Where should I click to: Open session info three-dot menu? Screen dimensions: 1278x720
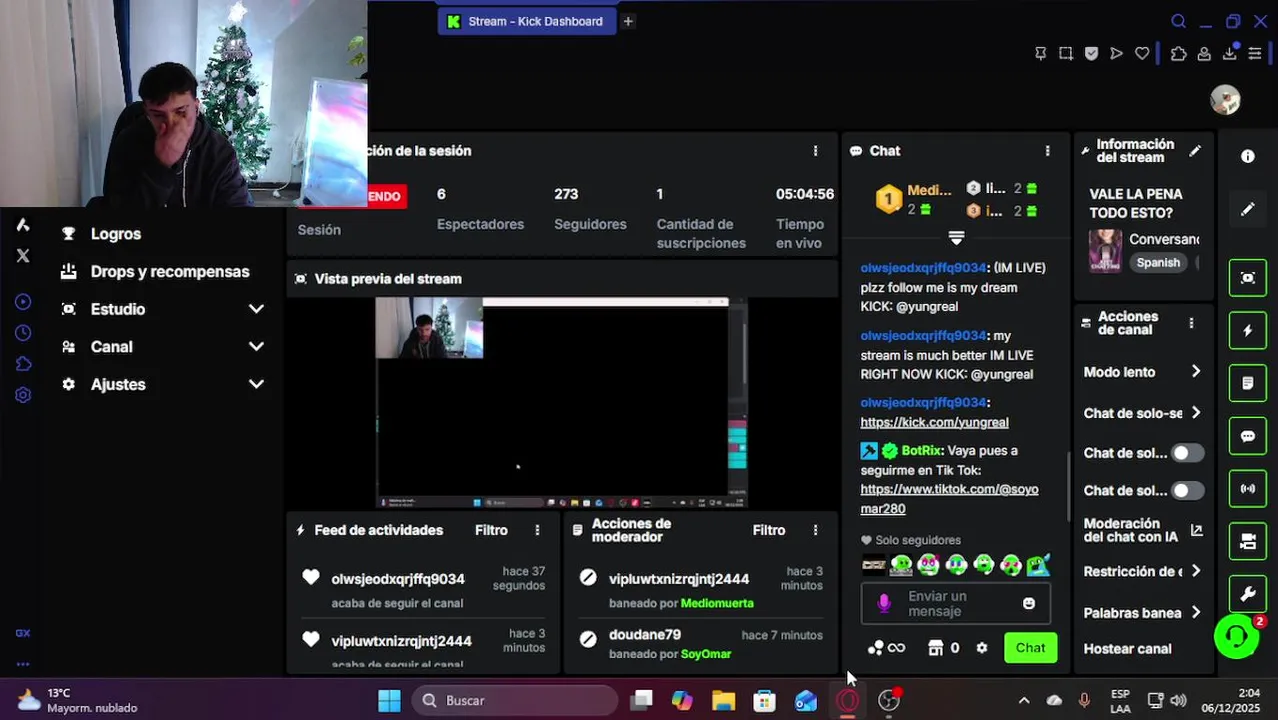pos(815,151)
